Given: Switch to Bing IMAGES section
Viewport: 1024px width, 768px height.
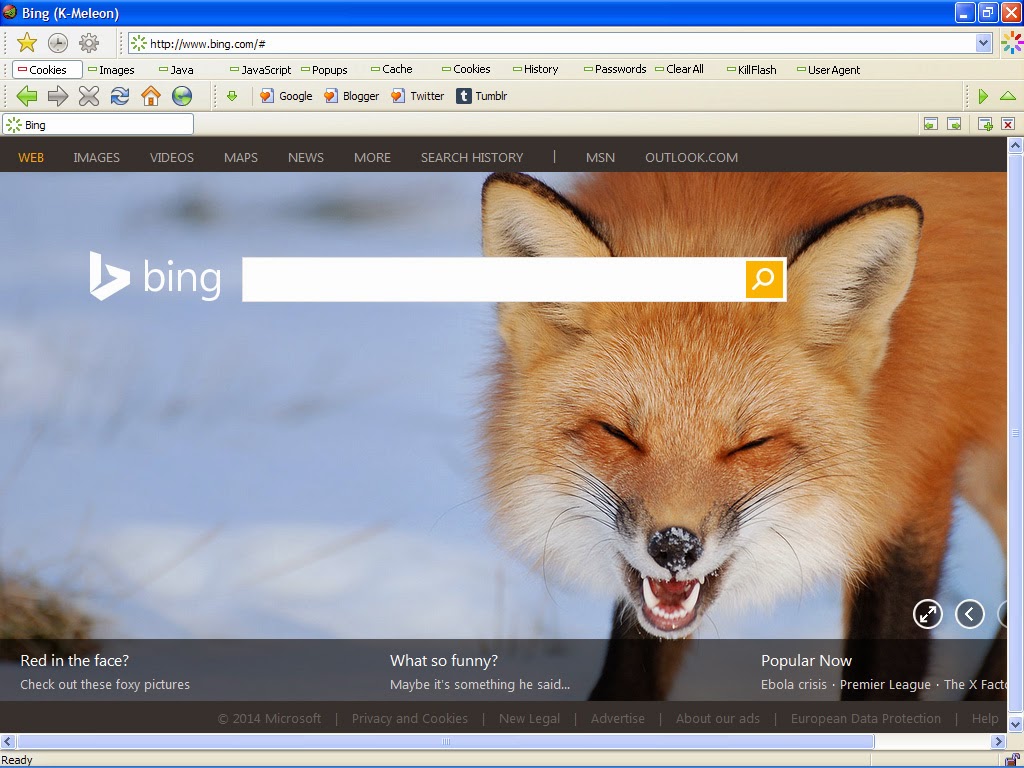Looking at the screenshot, I should 96,157.
